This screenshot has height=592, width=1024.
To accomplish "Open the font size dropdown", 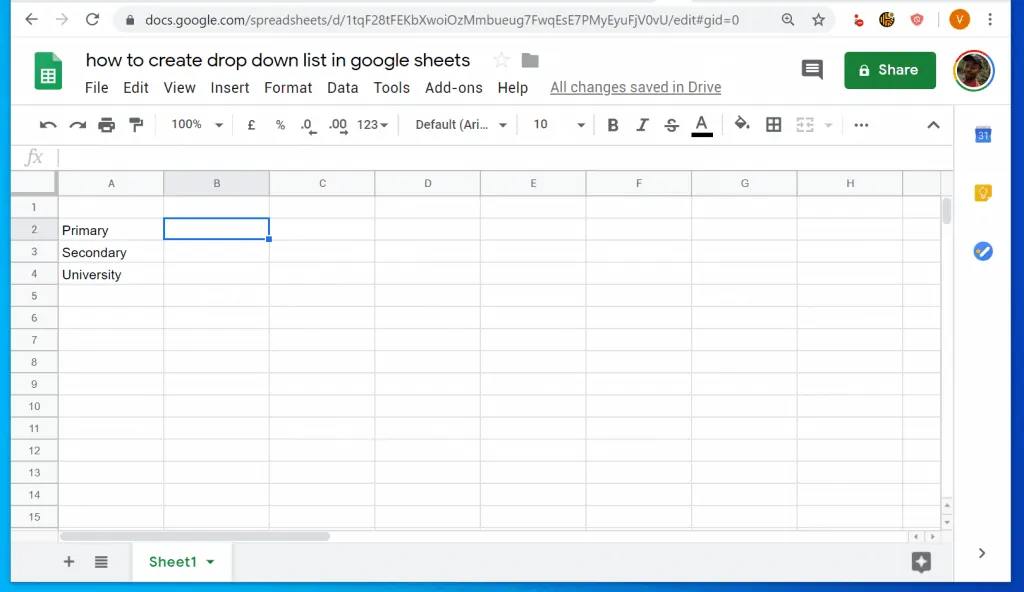I will tap(556, 124).
